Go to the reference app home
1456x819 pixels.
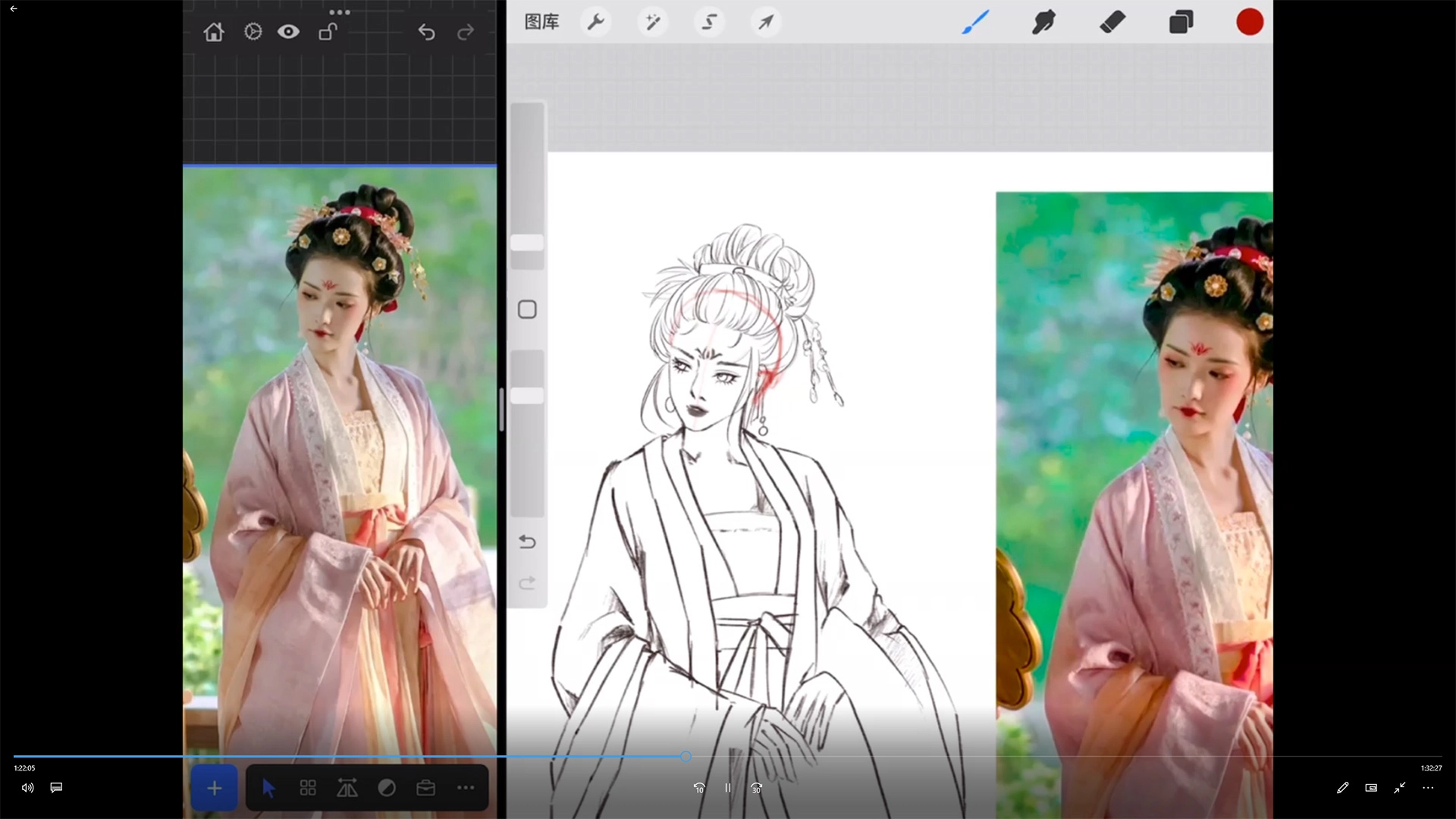point(214,32)
